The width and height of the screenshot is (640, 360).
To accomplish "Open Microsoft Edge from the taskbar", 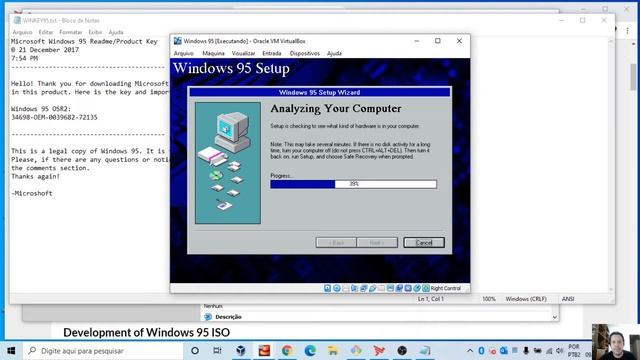I will tap(310, 351).
